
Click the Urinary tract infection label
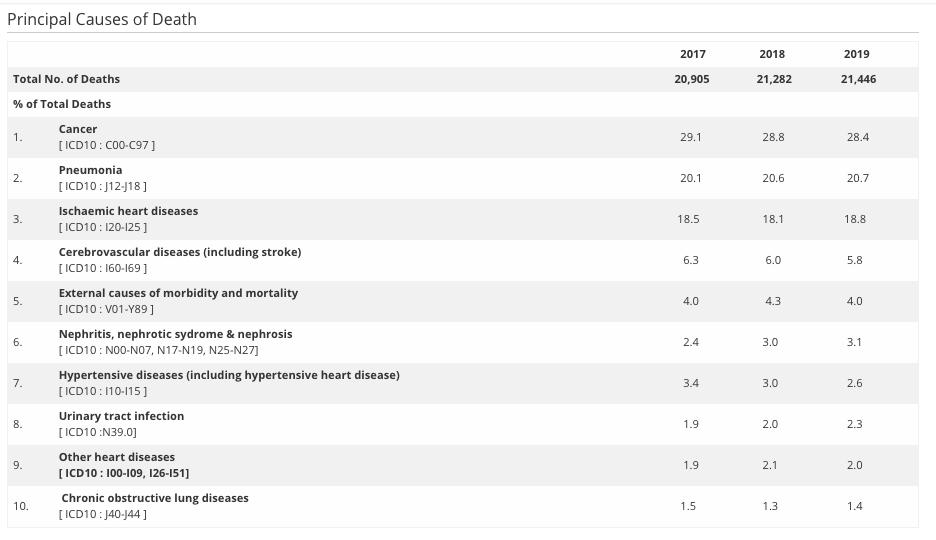(121, 416)
